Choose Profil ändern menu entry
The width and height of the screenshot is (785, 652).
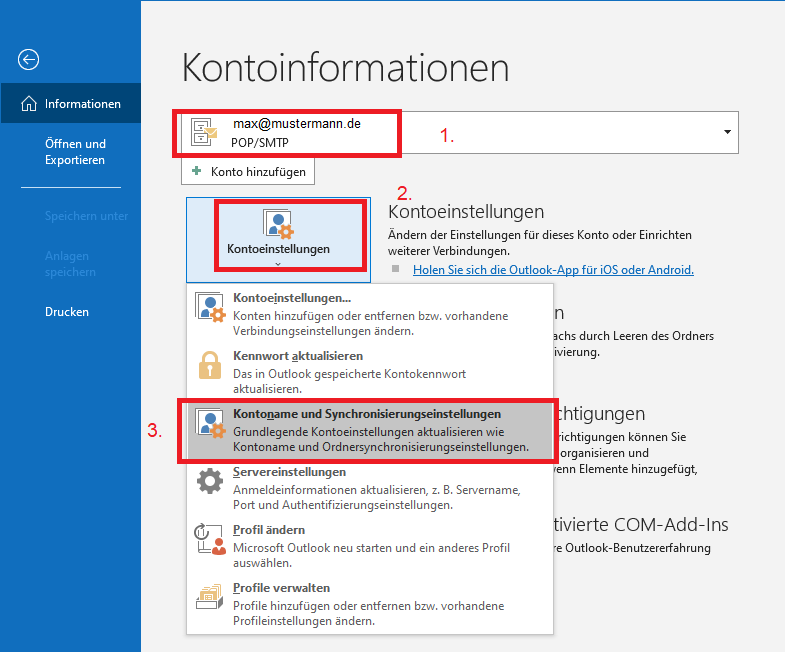tap(370, 546)
